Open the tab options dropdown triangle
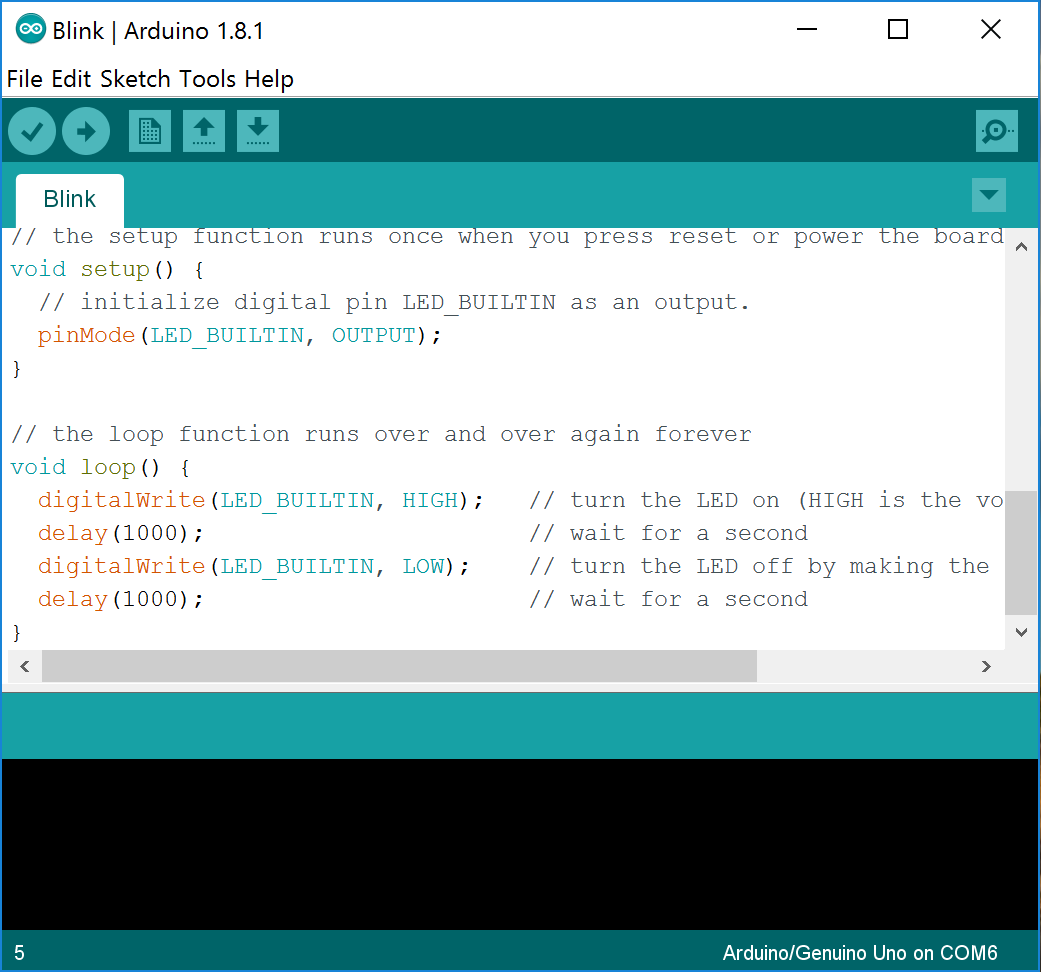 [989, 196]
